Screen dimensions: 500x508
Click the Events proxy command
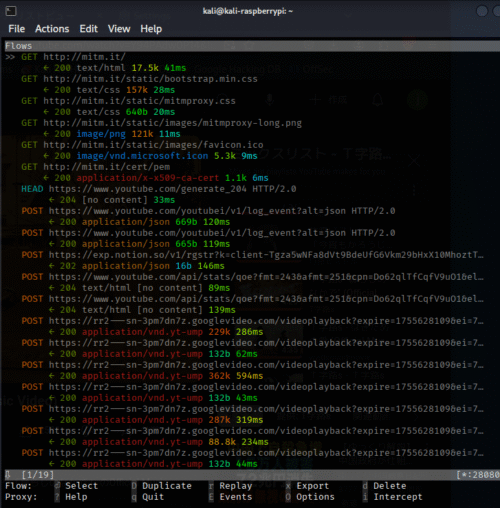tap(236, 497)
